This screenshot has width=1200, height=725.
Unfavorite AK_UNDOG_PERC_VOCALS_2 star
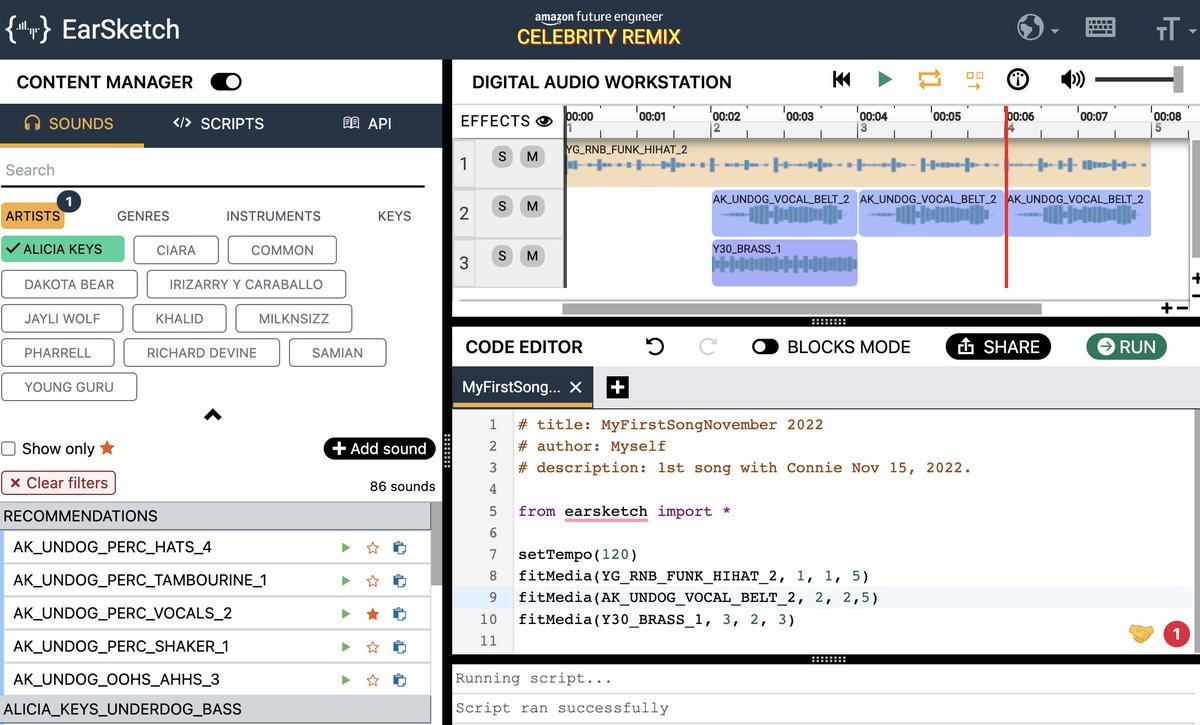tap(373, 614)
